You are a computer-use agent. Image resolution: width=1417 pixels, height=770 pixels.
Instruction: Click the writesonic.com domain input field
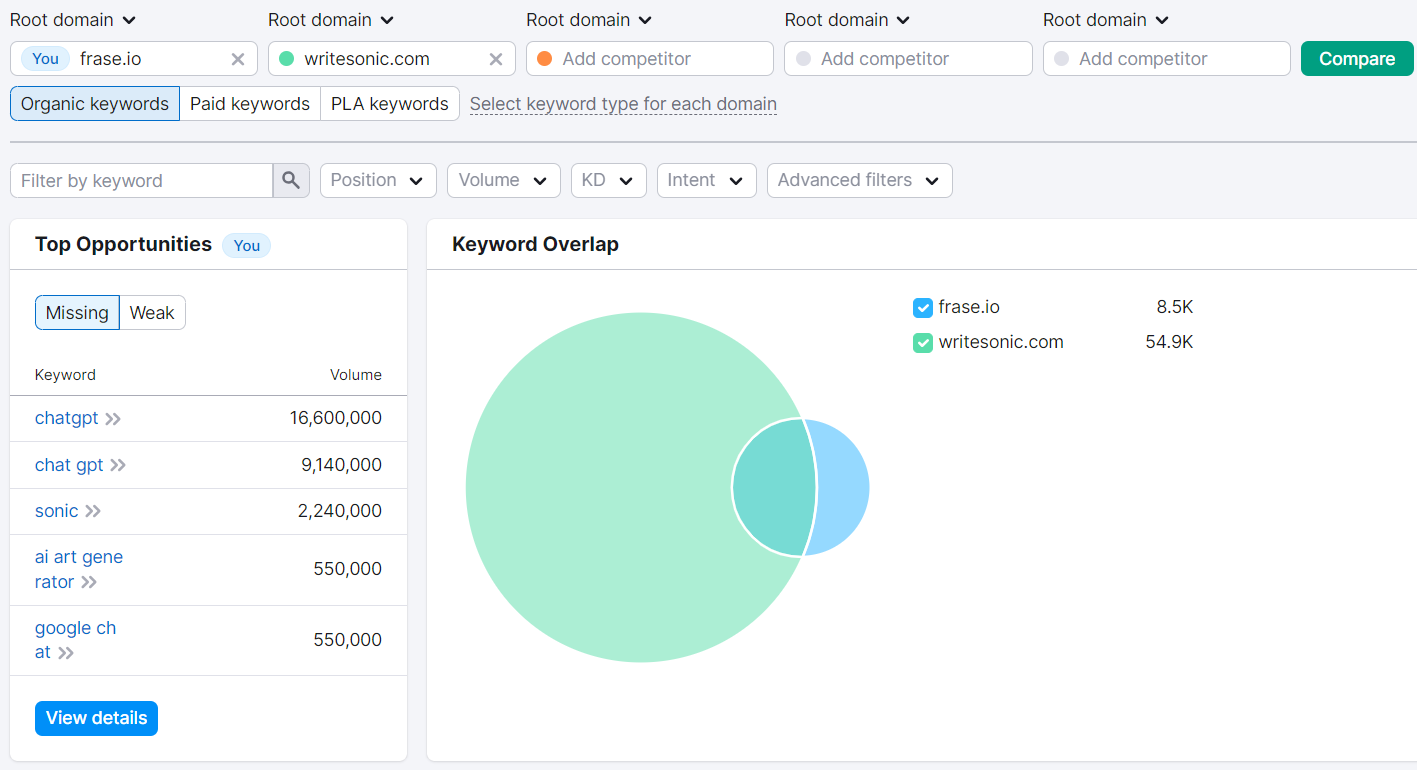tap(392, 59)
